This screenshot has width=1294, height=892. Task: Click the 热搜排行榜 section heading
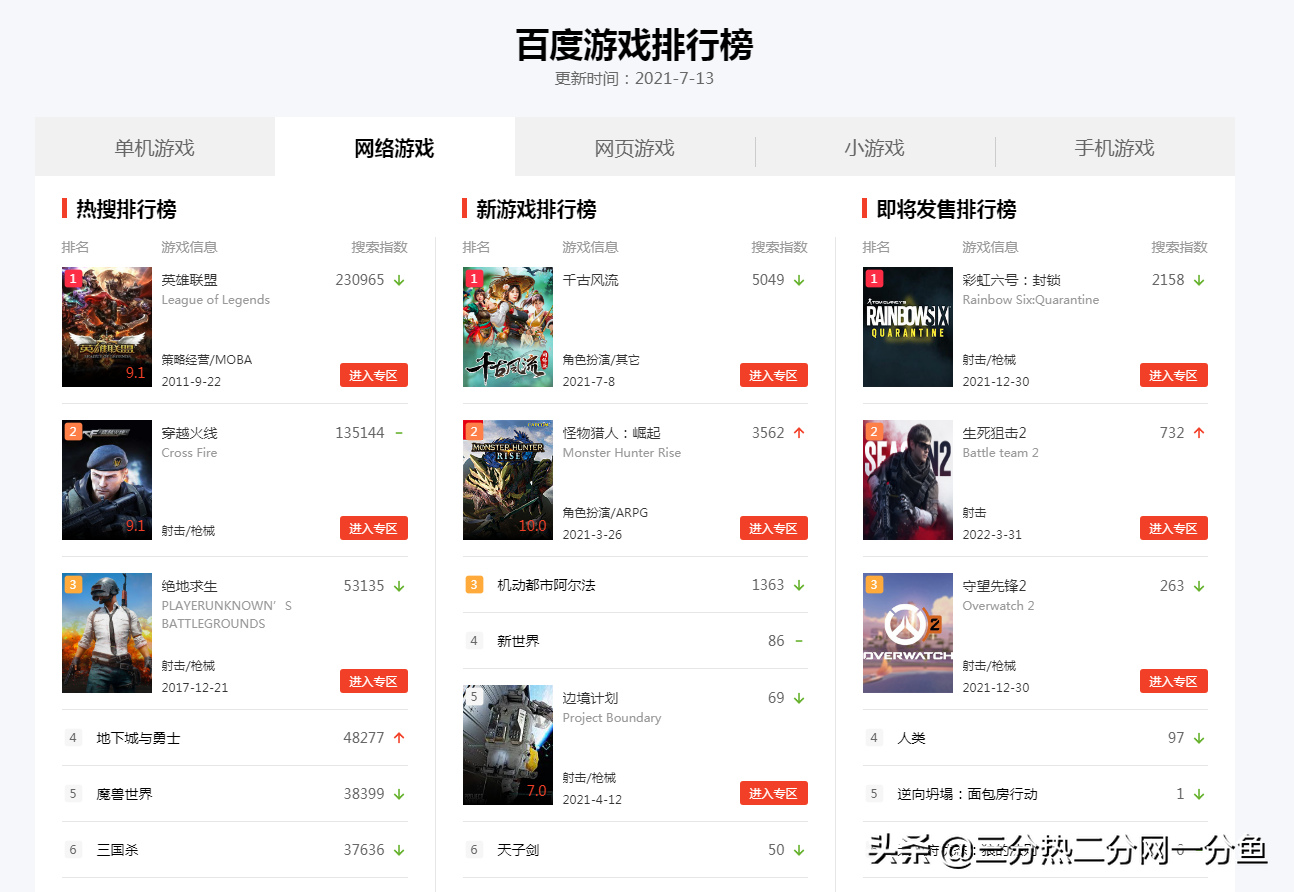(126, 209)
